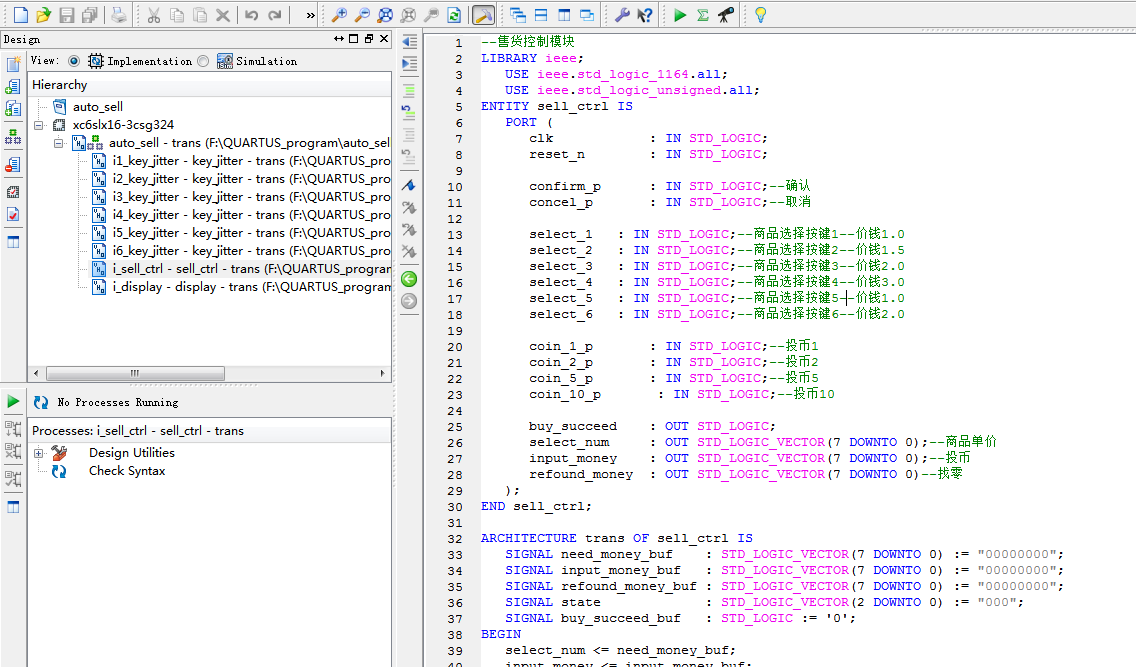Cascade windows using the toolbar icon
This screenshot has height=667, width=1136.
(x=517, y=14)
